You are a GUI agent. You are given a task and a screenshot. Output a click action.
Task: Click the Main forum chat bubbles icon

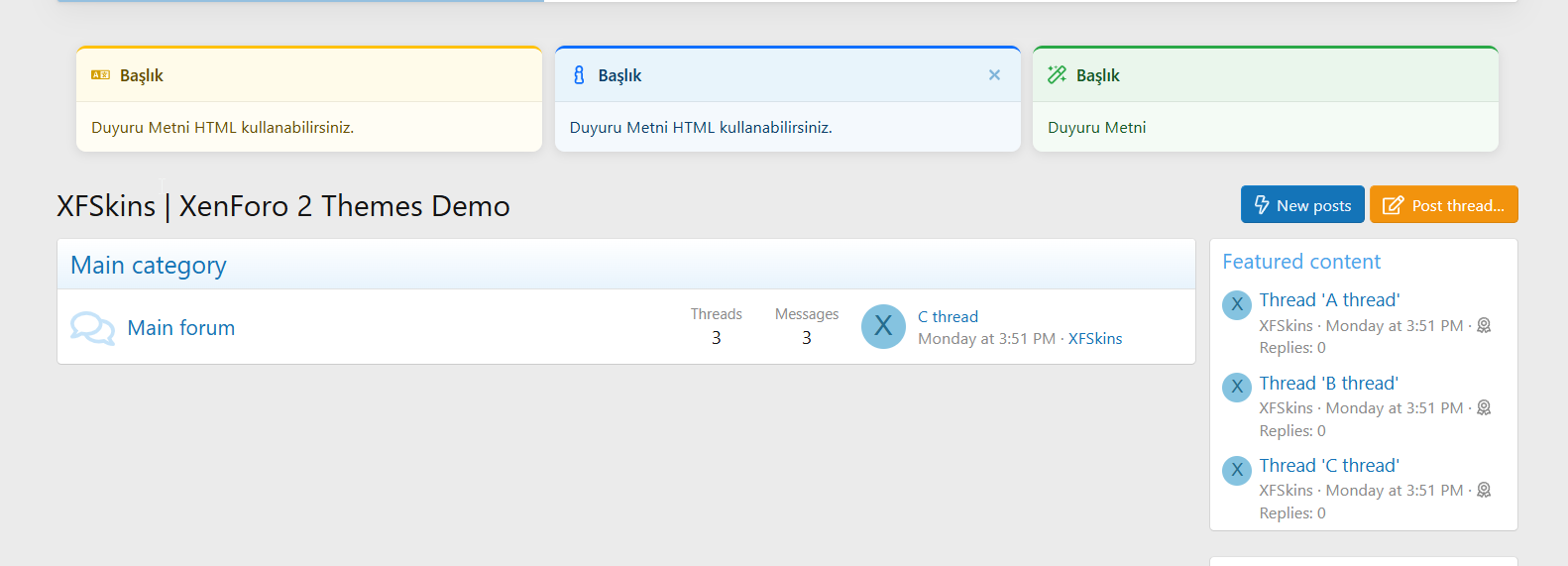[92, 328]
